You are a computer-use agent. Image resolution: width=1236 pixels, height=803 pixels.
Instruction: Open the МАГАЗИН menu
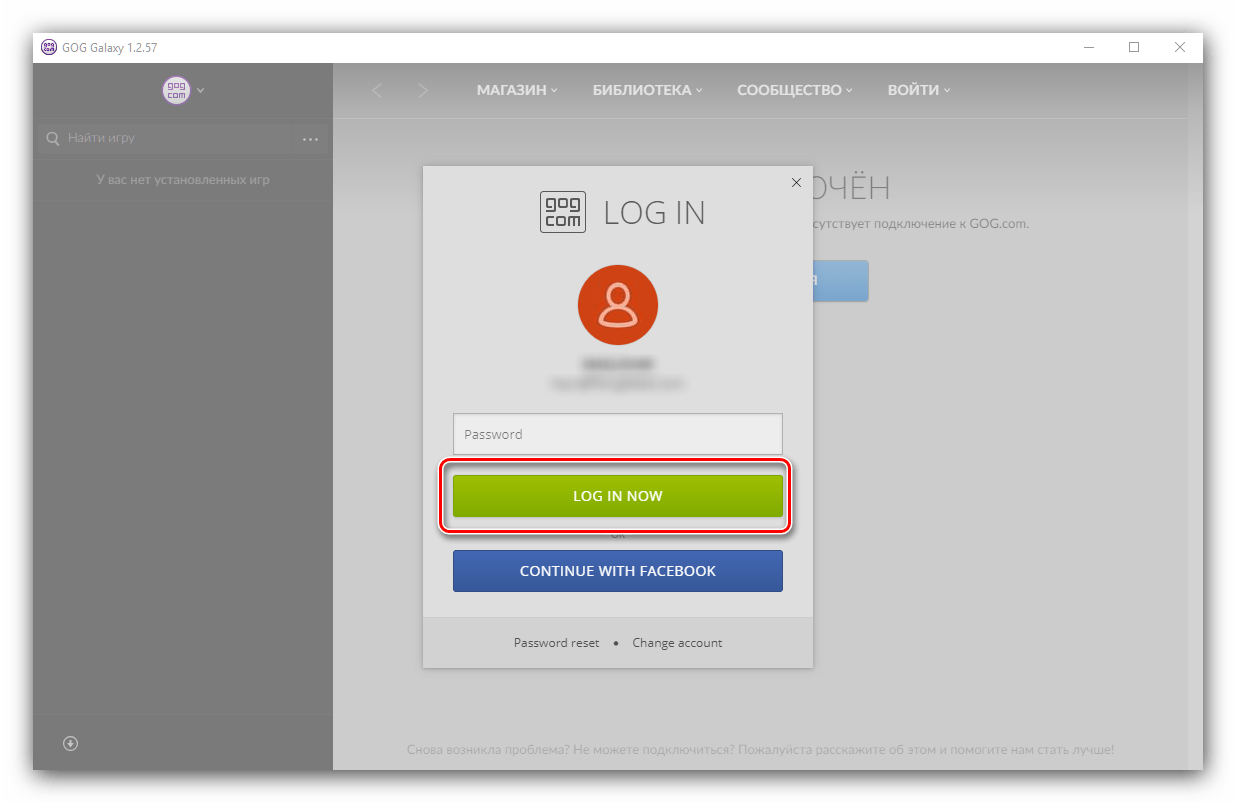tap(517, 90)
